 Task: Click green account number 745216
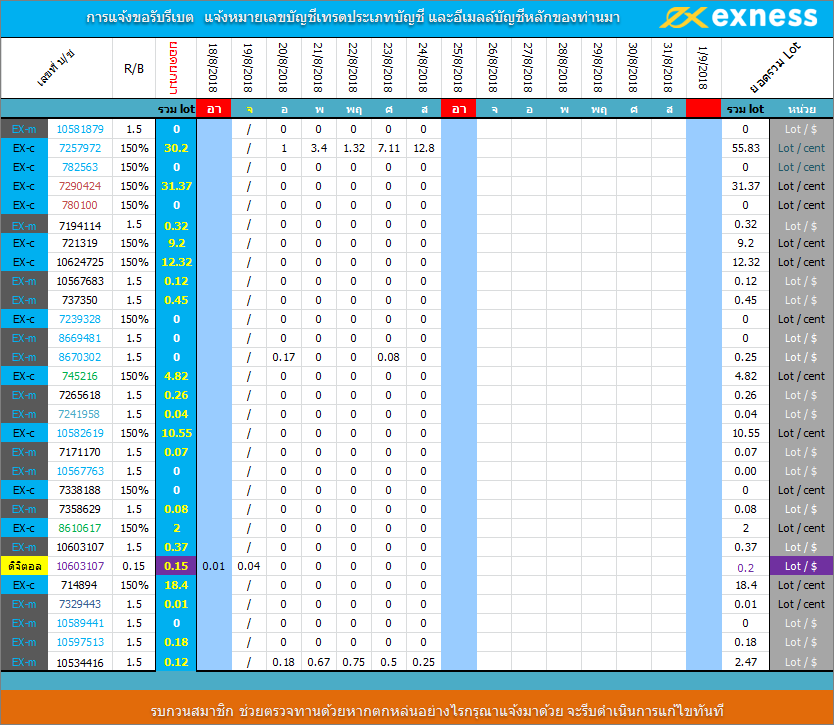pyautogui.click(x=80, y=377)
